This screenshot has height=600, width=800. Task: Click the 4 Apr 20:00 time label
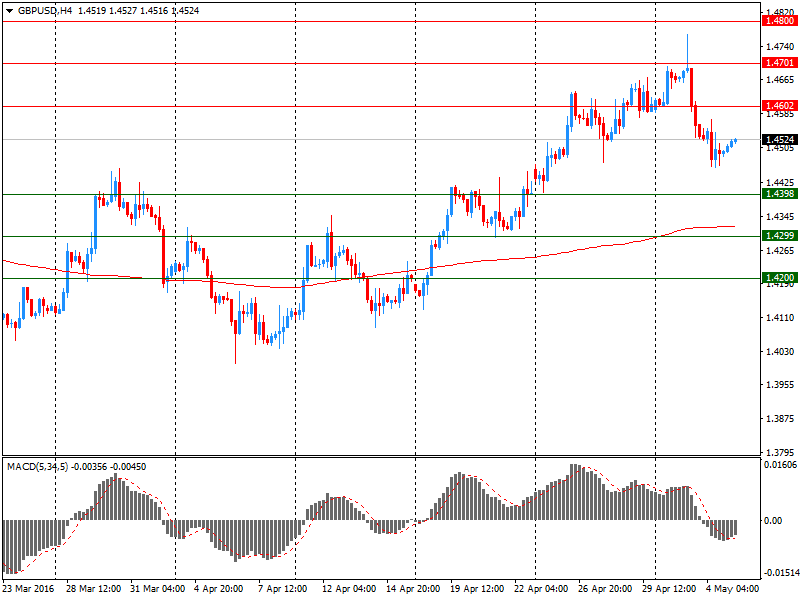pos(218,589)
